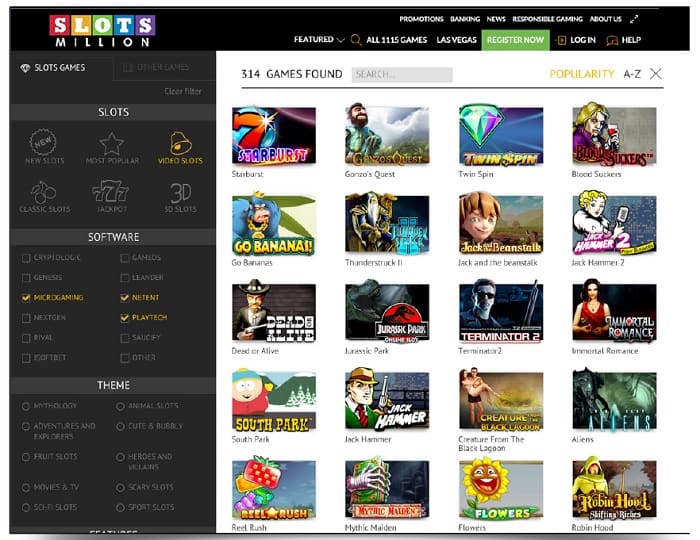700x540 pixels.
Task: Open the Robin Hood game thumbnail
Action: point(614,489)
